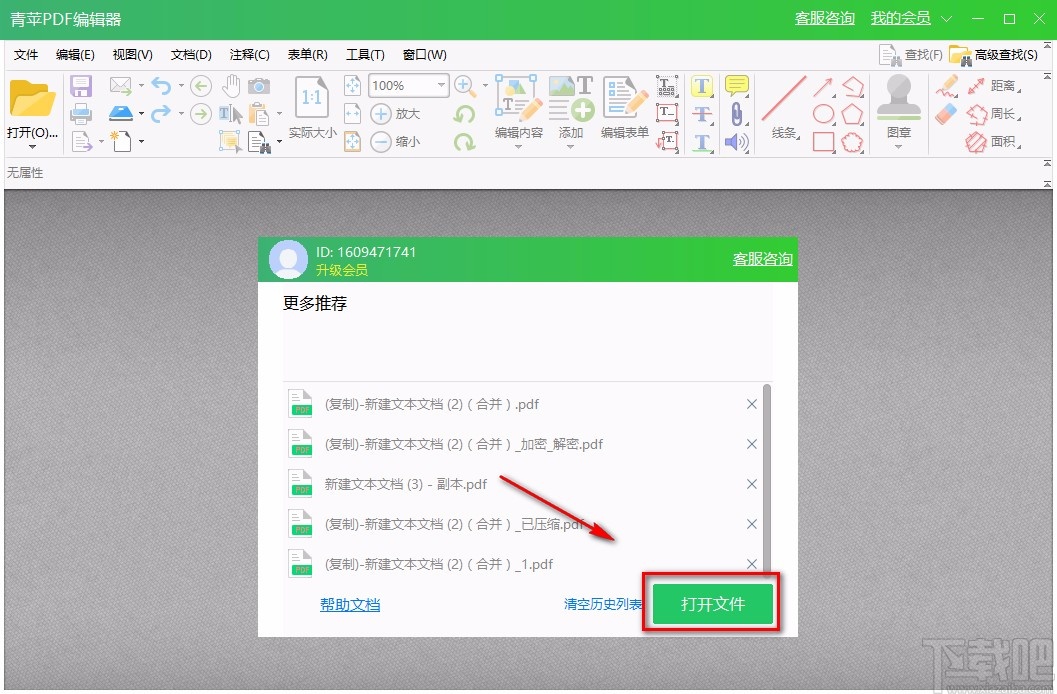Select the text selection tool
This screenshot has width=1057, height=694.
(231, 114)
